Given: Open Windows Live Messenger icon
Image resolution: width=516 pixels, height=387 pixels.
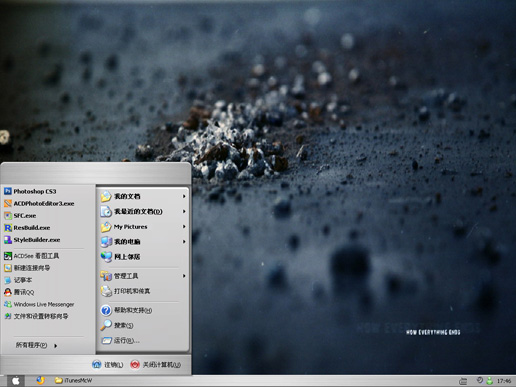Looking at the screenshot, I should (x=8, y=304).
